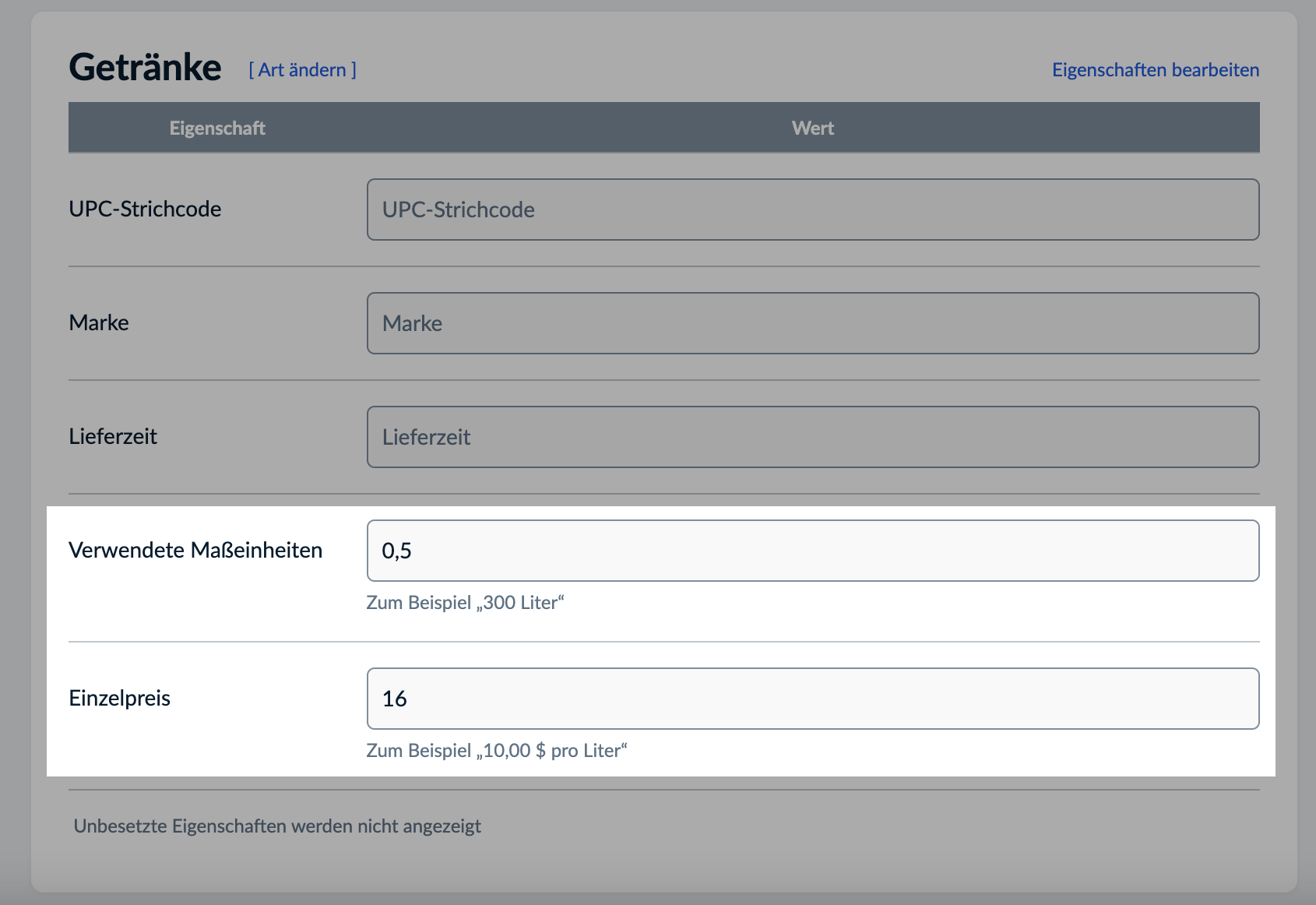
Task: Click the 'Art ändern' link
Action: click(302, 70)
